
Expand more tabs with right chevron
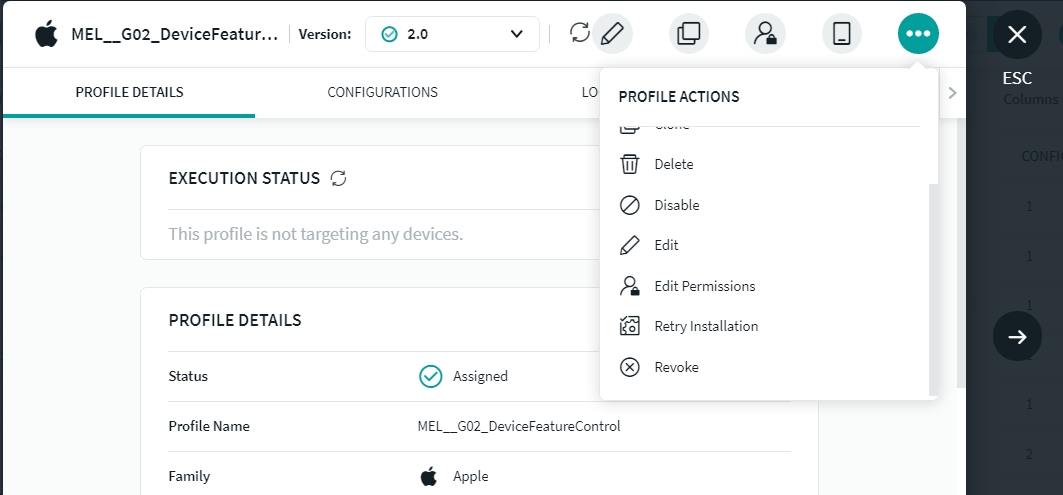952,93
